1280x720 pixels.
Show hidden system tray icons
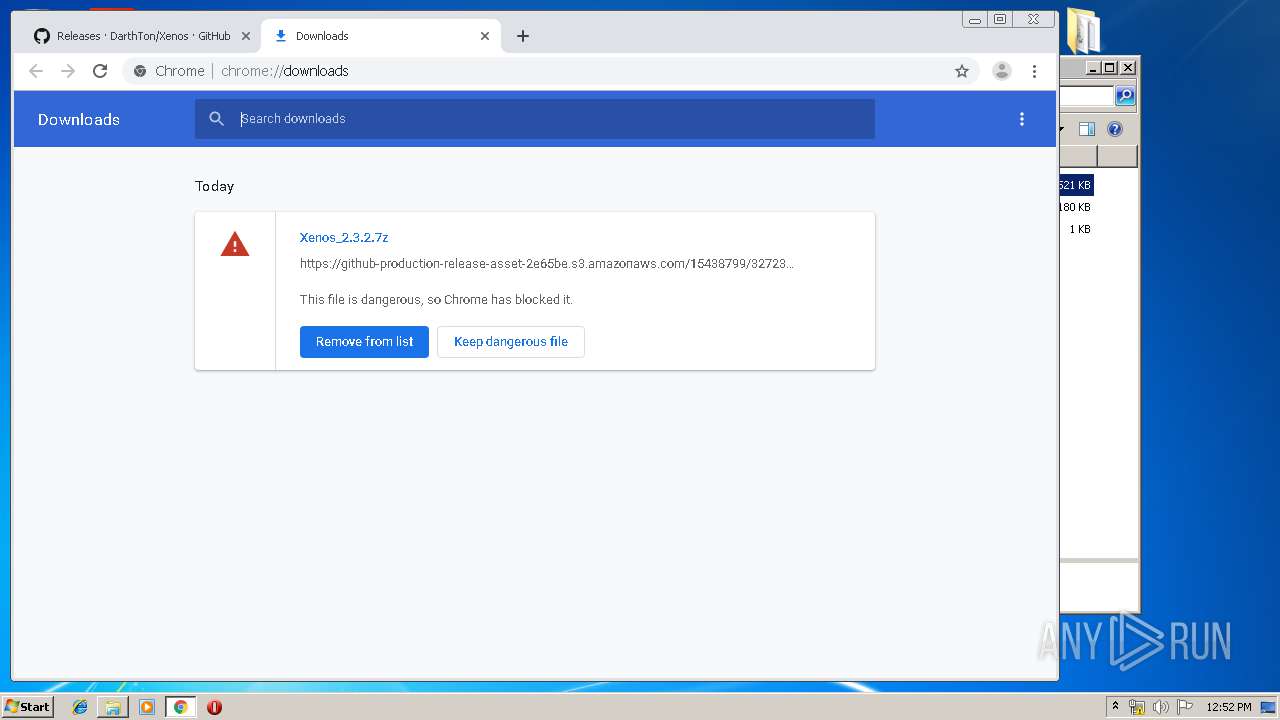(1115, 707)
